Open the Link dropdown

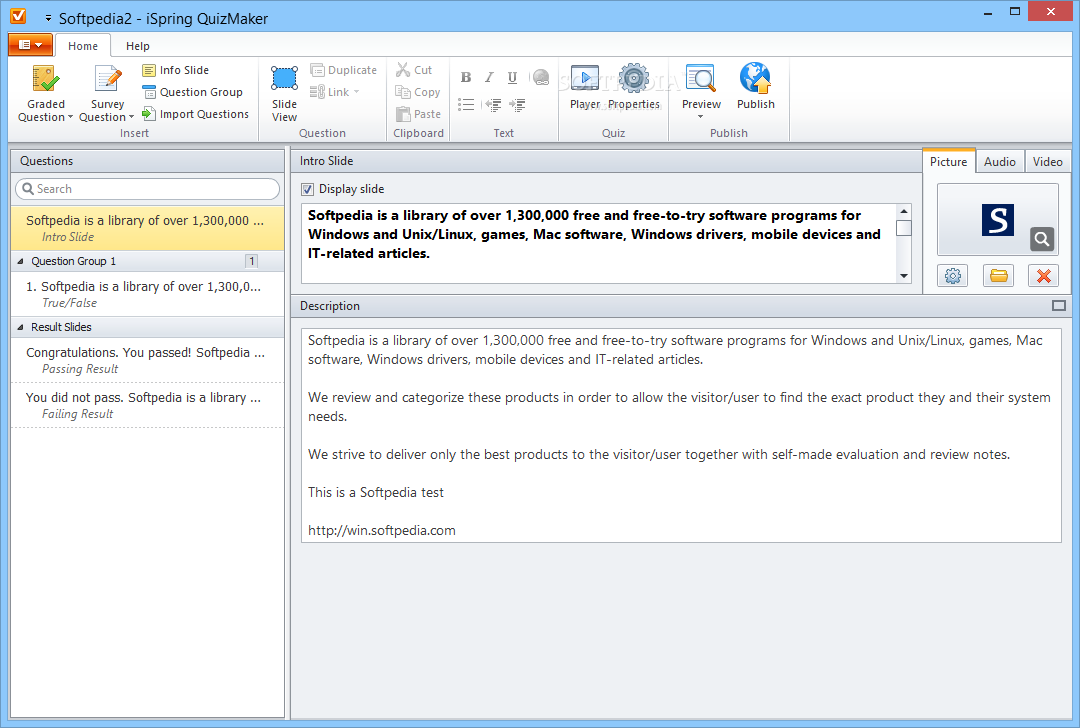[x=335, y=92]
